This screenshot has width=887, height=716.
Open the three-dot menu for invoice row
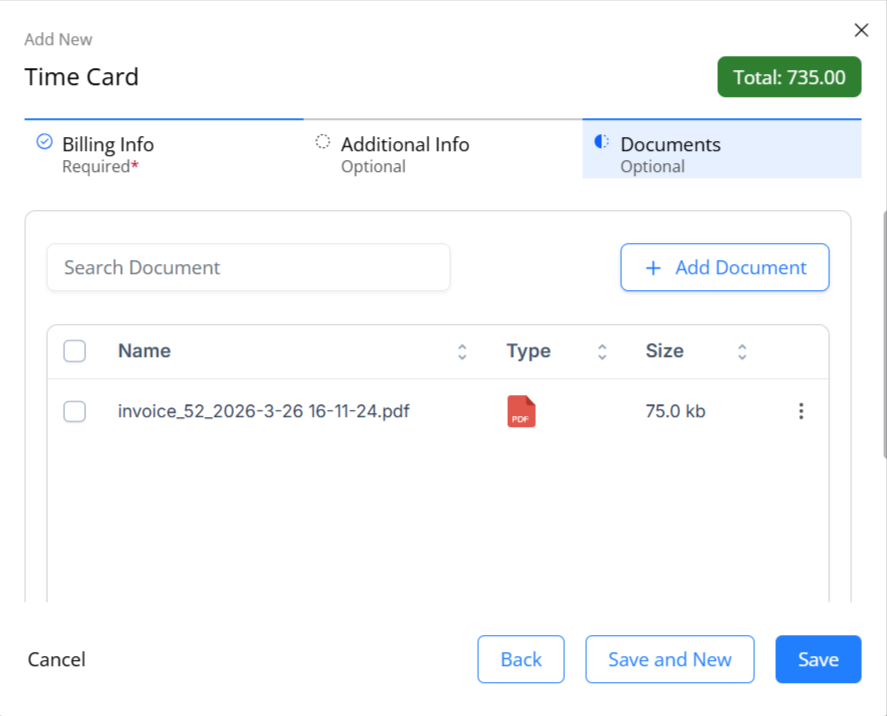801,411
